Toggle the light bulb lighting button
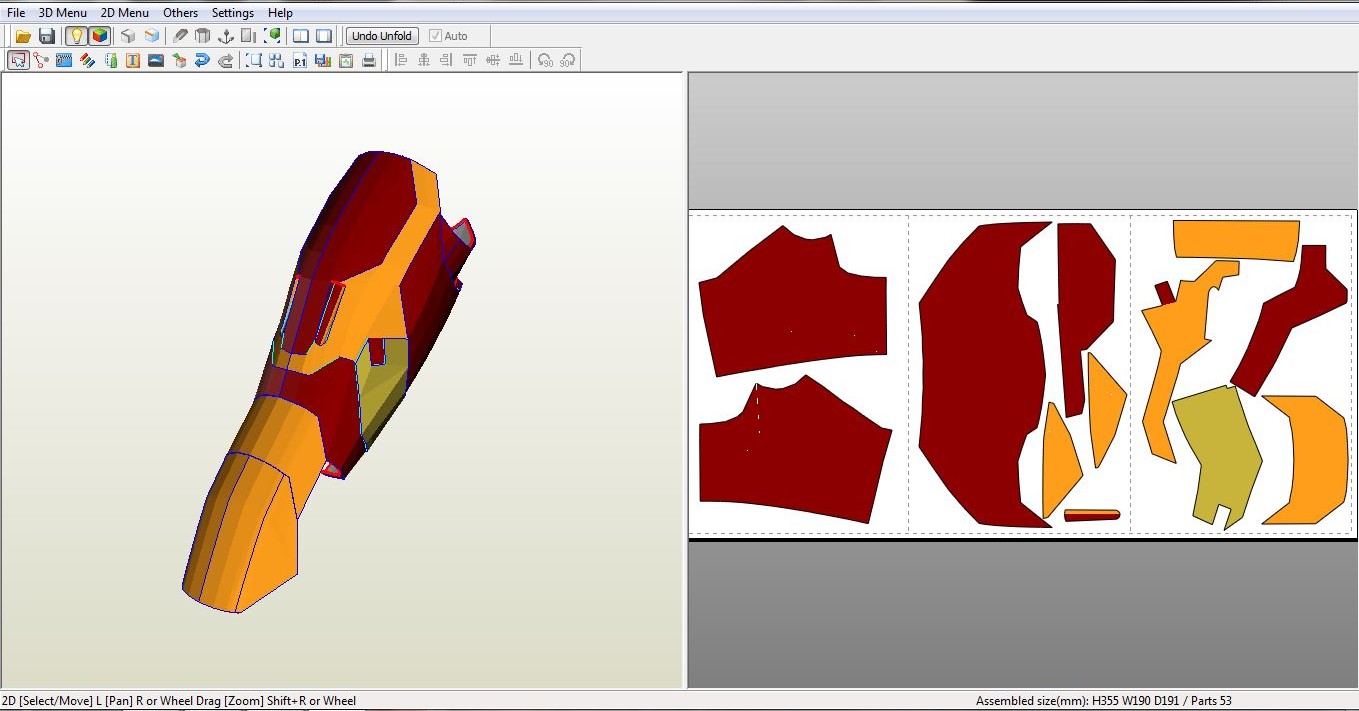Screen dimensions: 1359x711 coord(76,36)
